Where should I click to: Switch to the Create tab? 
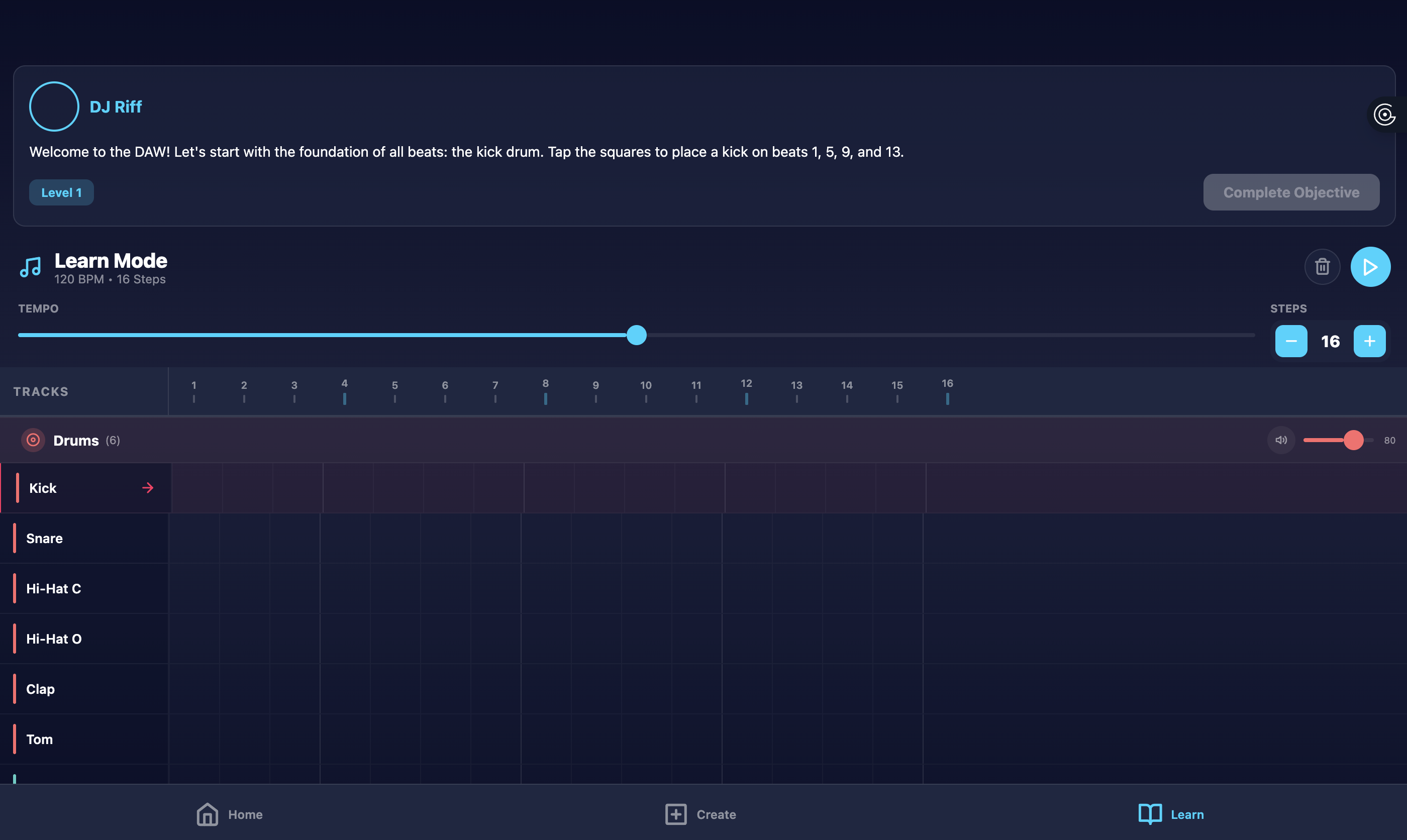[x=700, y=814]
